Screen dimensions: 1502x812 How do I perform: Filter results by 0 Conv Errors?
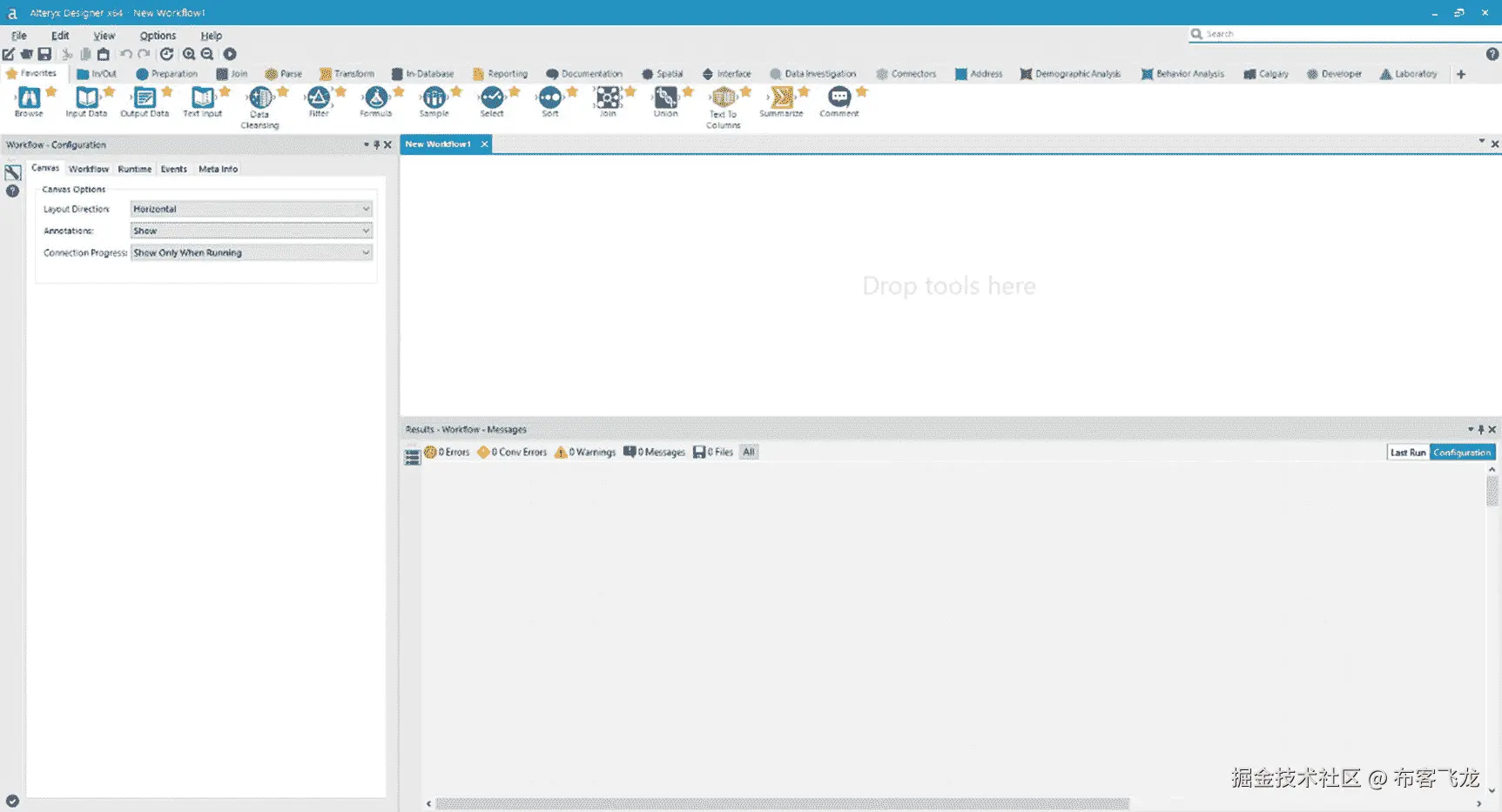coord(512,453)
